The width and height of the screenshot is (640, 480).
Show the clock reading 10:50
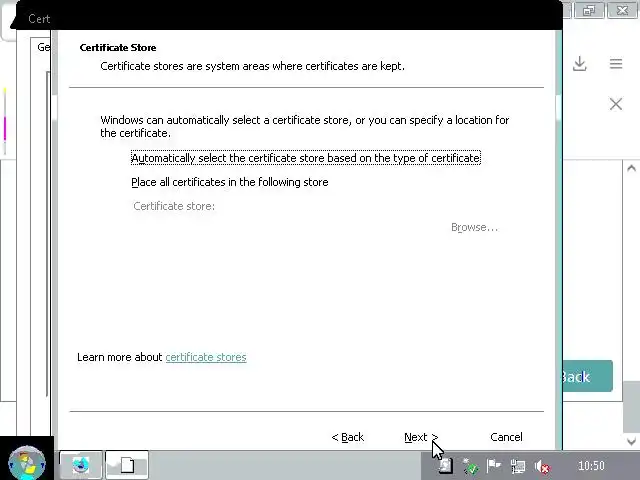pyautogui.click(x=591, y=466)
